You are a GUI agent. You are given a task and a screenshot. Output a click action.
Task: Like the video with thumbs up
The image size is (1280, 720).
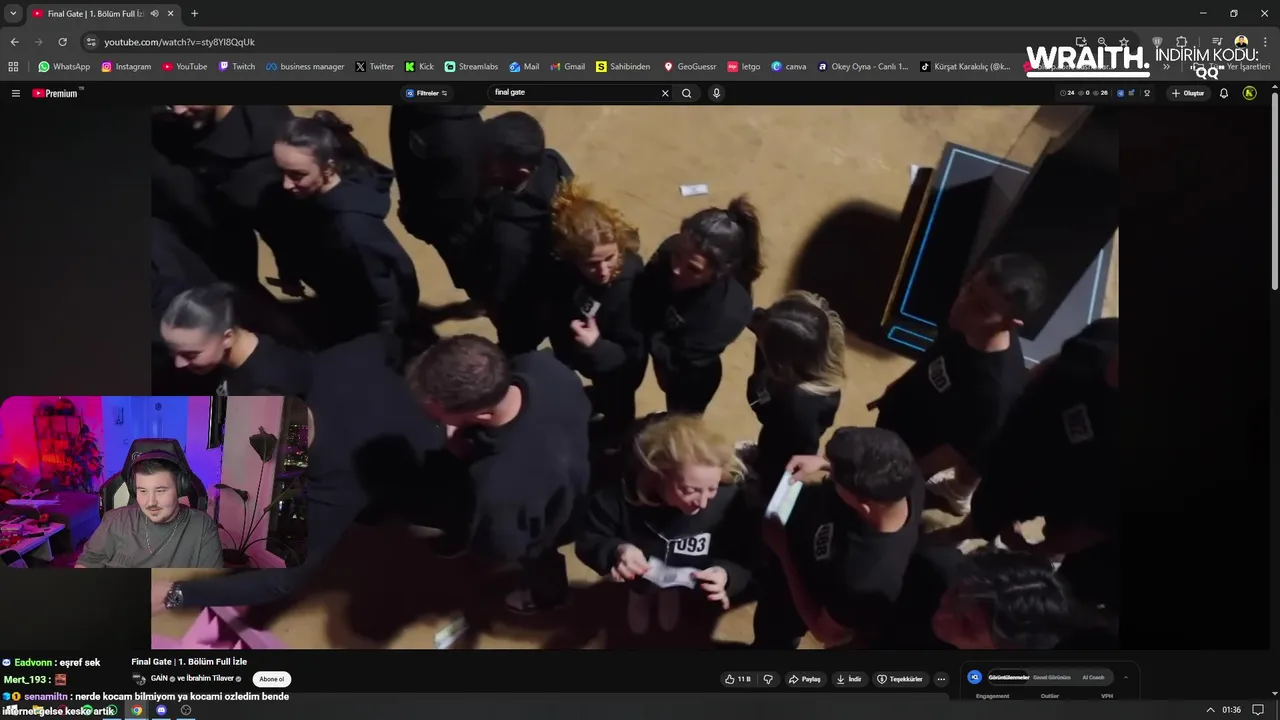pos(737,679)
